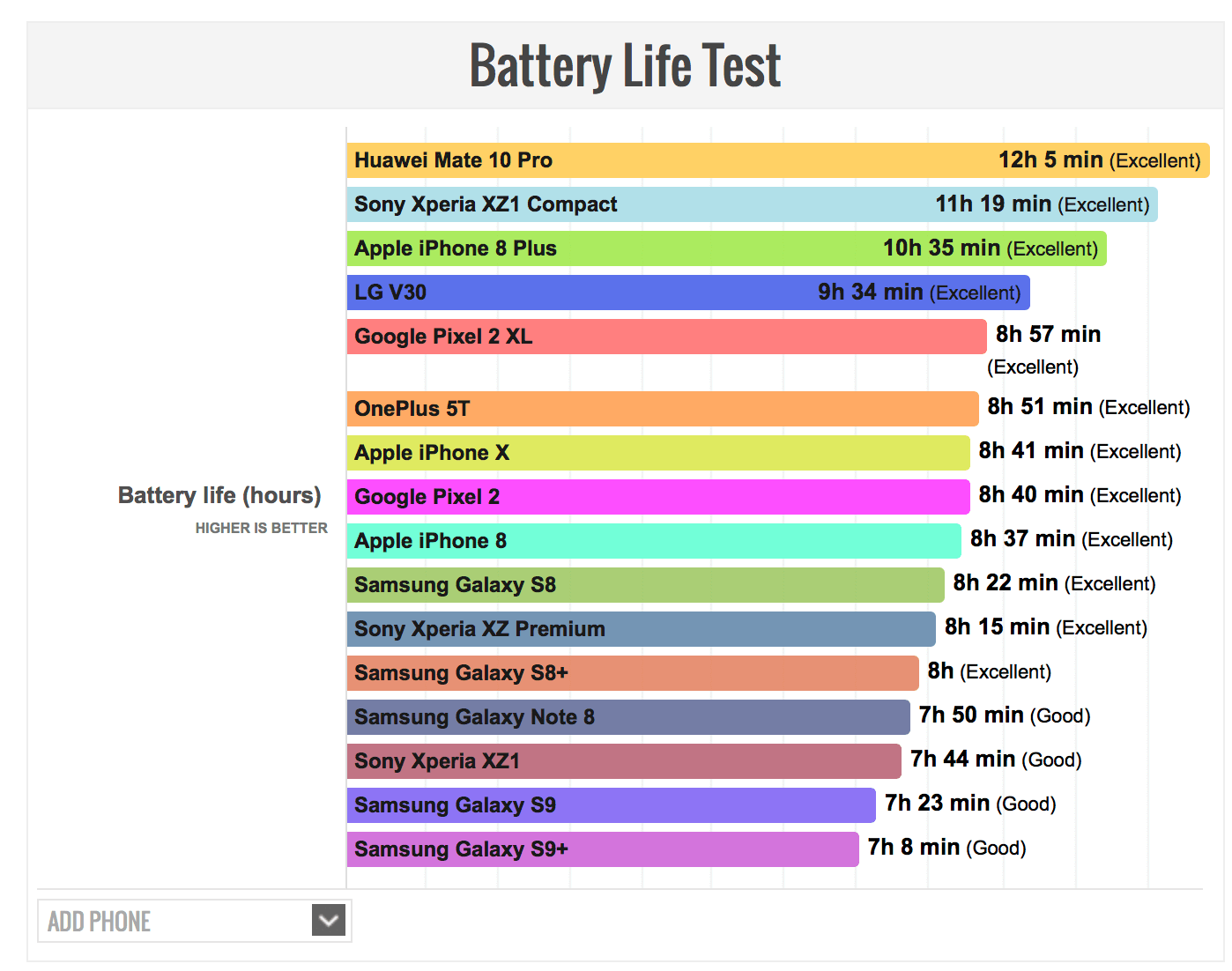Click the Apple iPhone X bar
Viewport: 1232px width, 971px height.
pos(657,453)
